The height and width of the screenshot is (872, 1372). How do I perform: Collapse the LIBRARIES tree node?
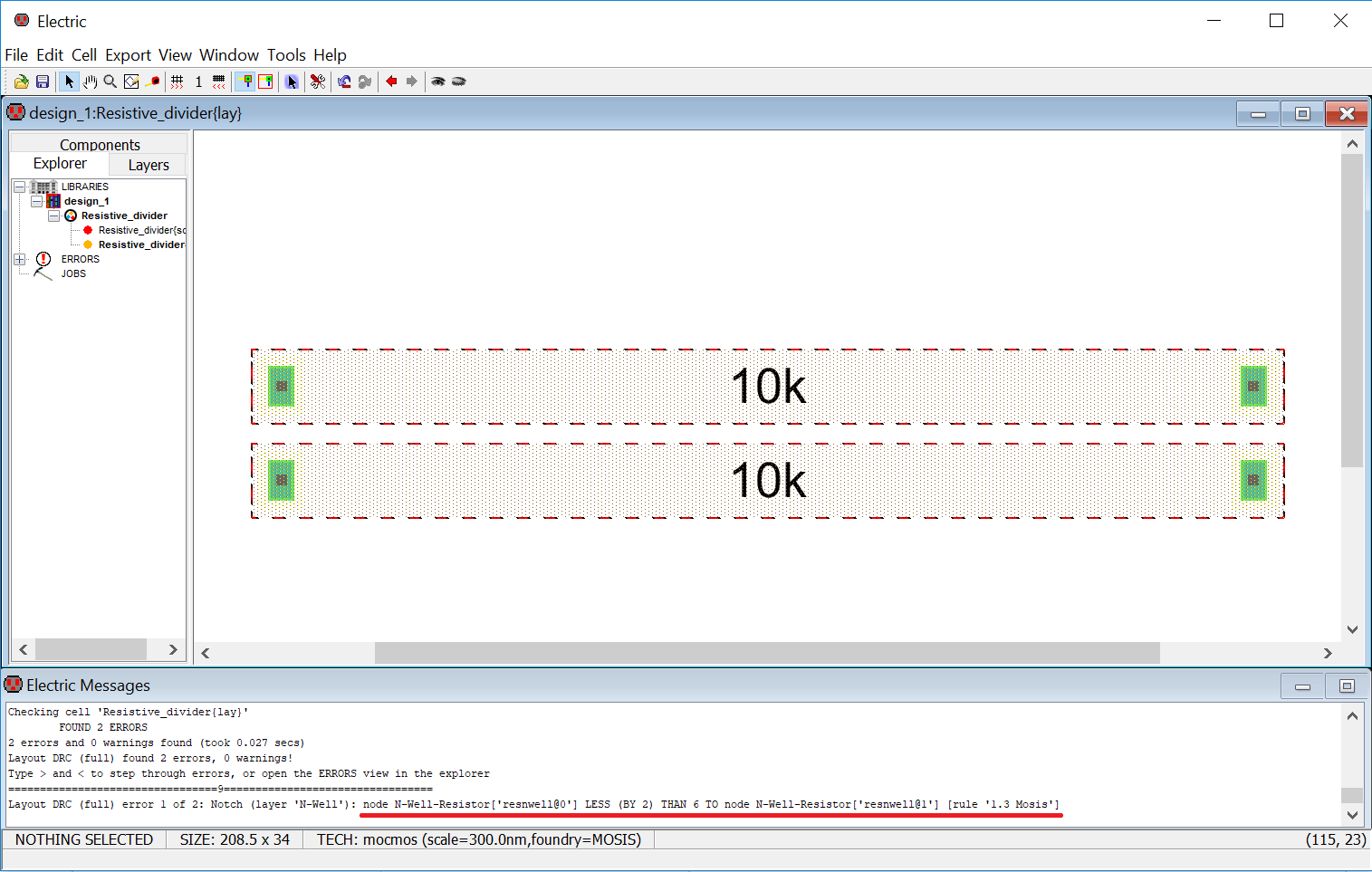(20, 187)
